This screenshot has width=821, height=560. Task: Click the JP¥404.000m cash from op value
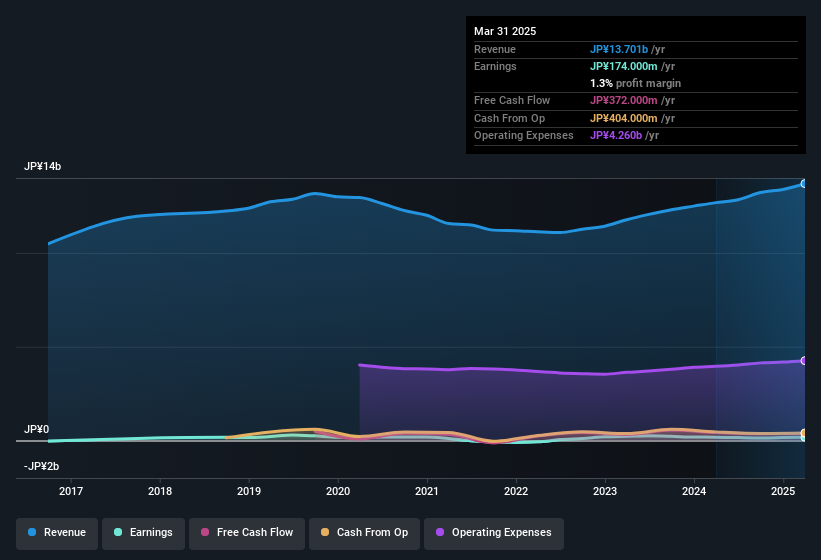click(624, 118)
